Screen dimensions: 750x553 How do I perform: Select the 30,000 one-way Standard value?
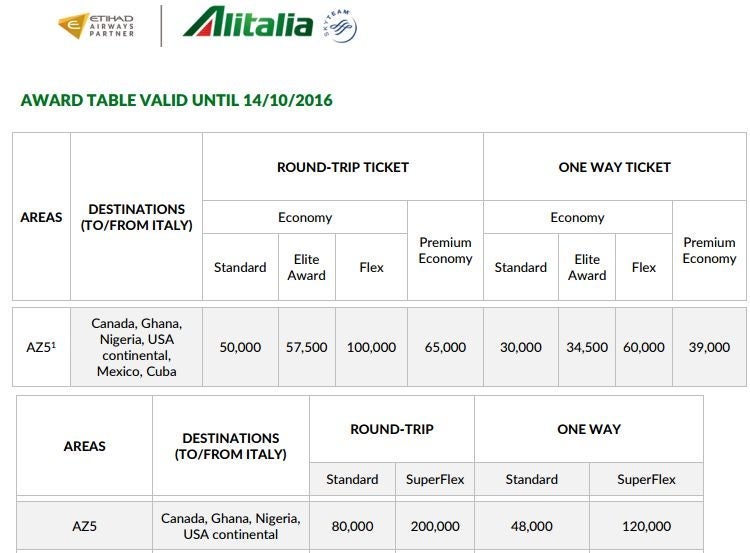pos(520,347)
